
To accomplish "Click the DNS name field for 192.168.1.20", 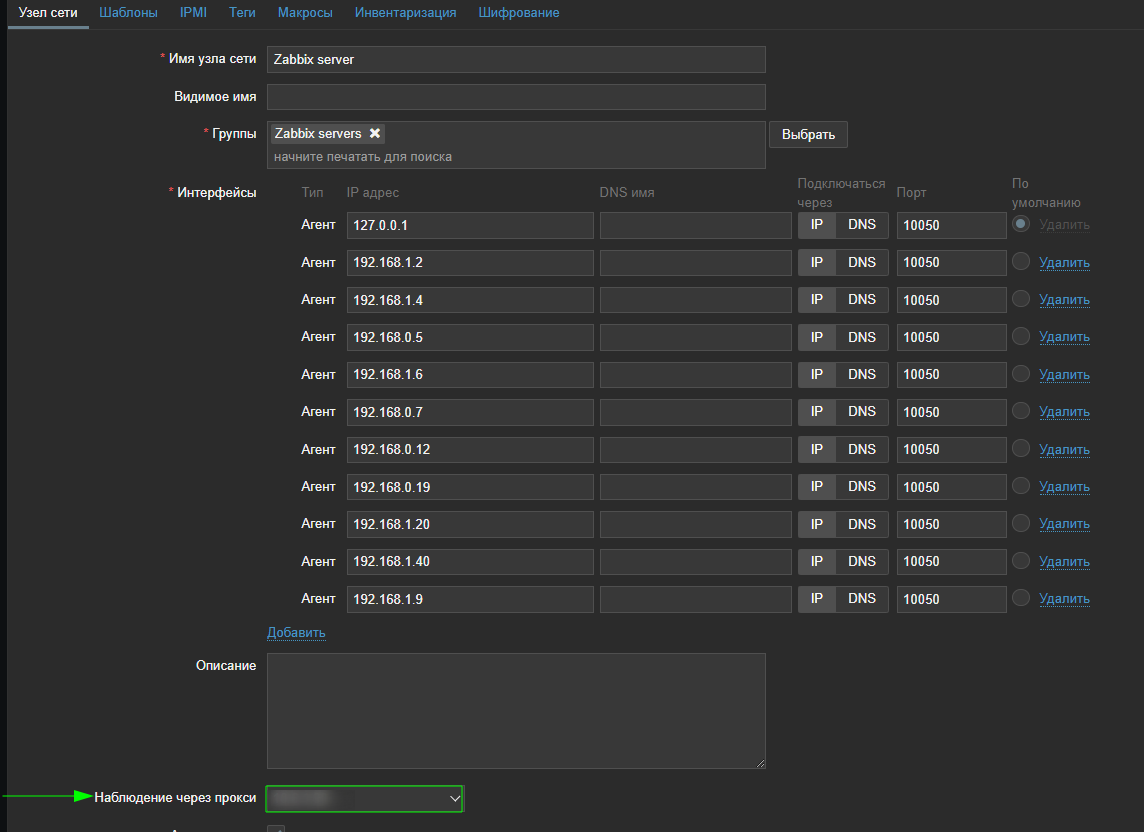I will (695, 524).
